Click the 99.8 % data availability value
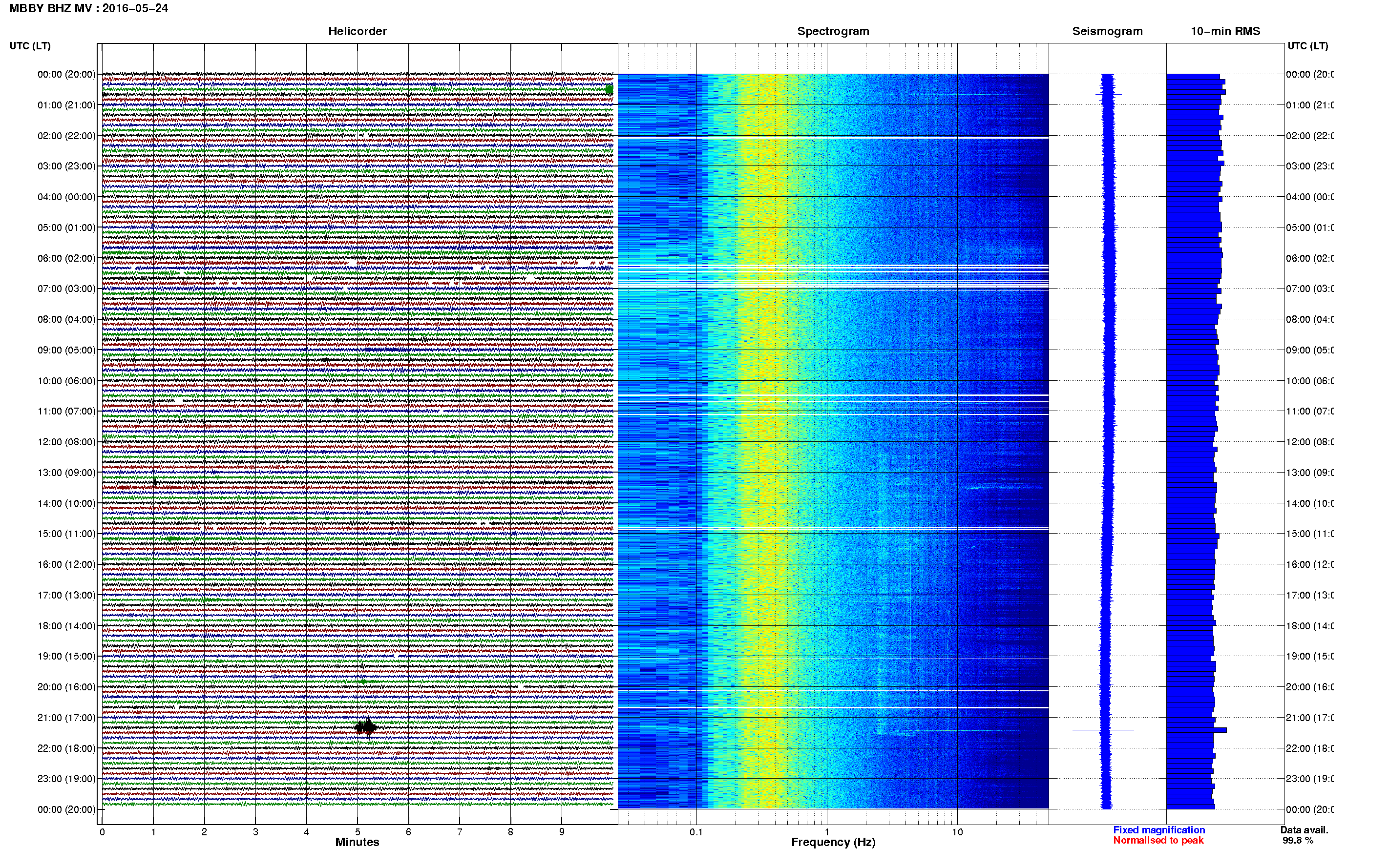 click(x=1298, y=841)
